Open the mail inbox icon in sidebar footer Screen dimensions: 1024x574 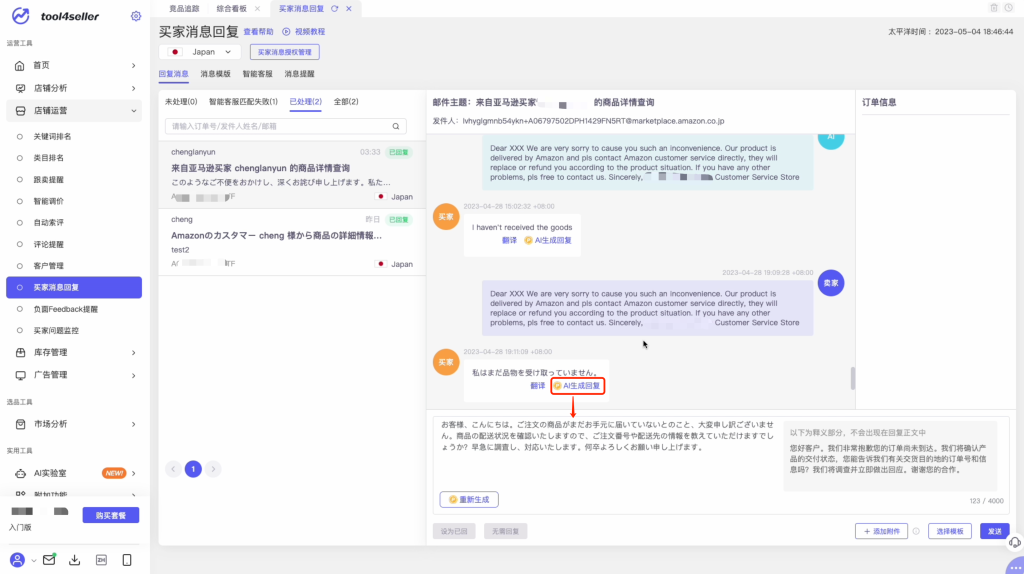coord(49,560)
